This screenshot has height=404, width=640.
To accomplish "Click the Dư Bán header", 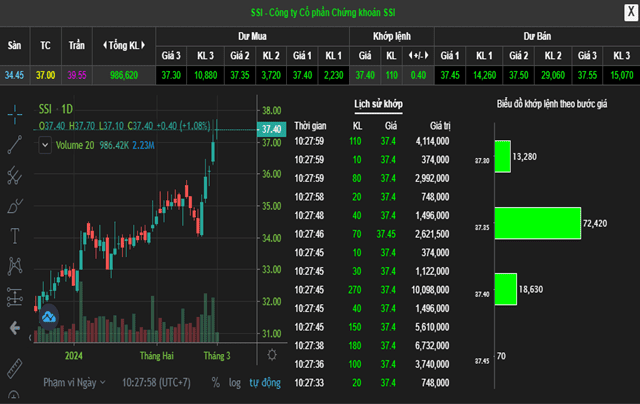I will point(537,36).
